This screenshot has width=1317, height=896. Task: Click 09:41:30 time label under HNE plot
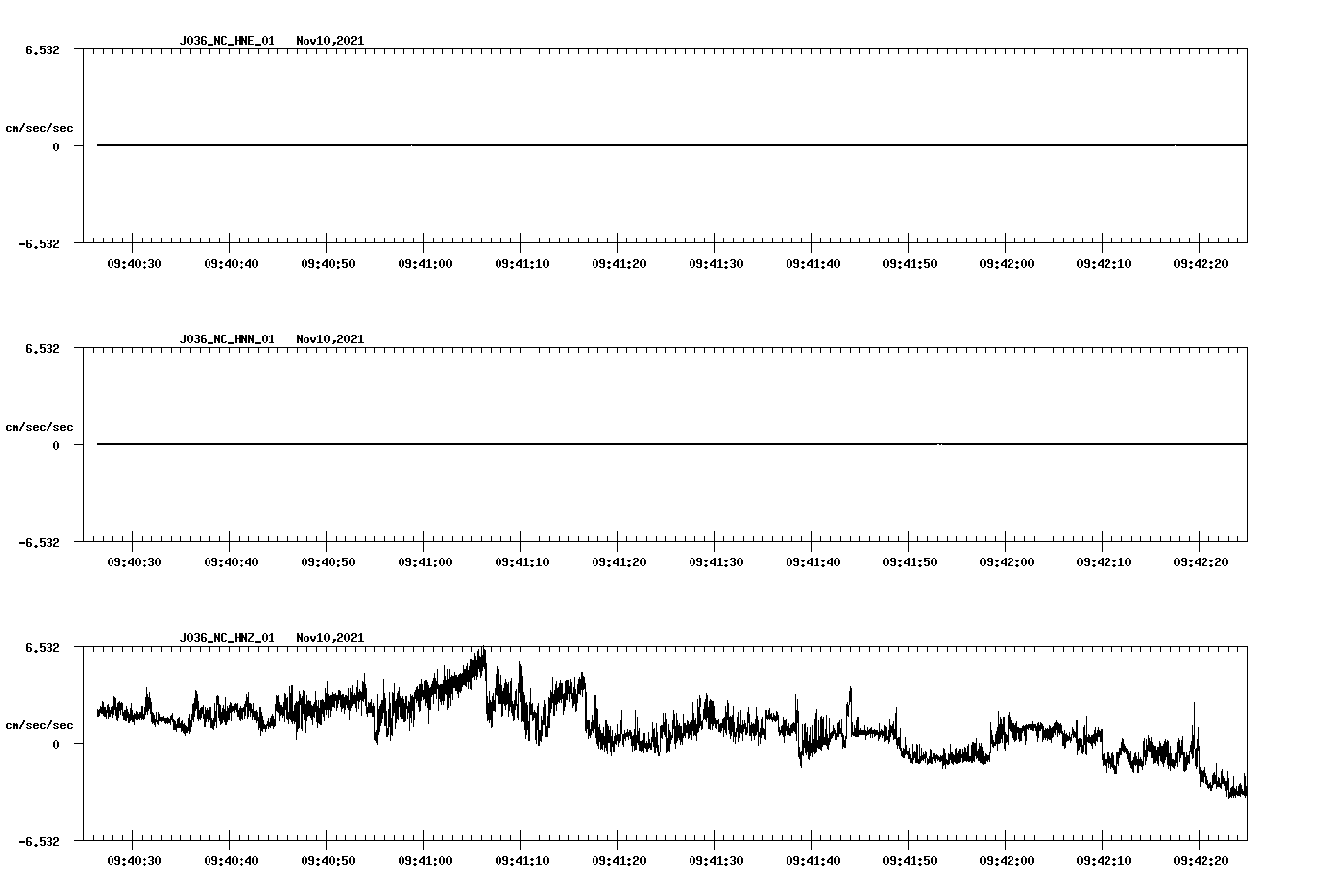(x=716, y=264)
